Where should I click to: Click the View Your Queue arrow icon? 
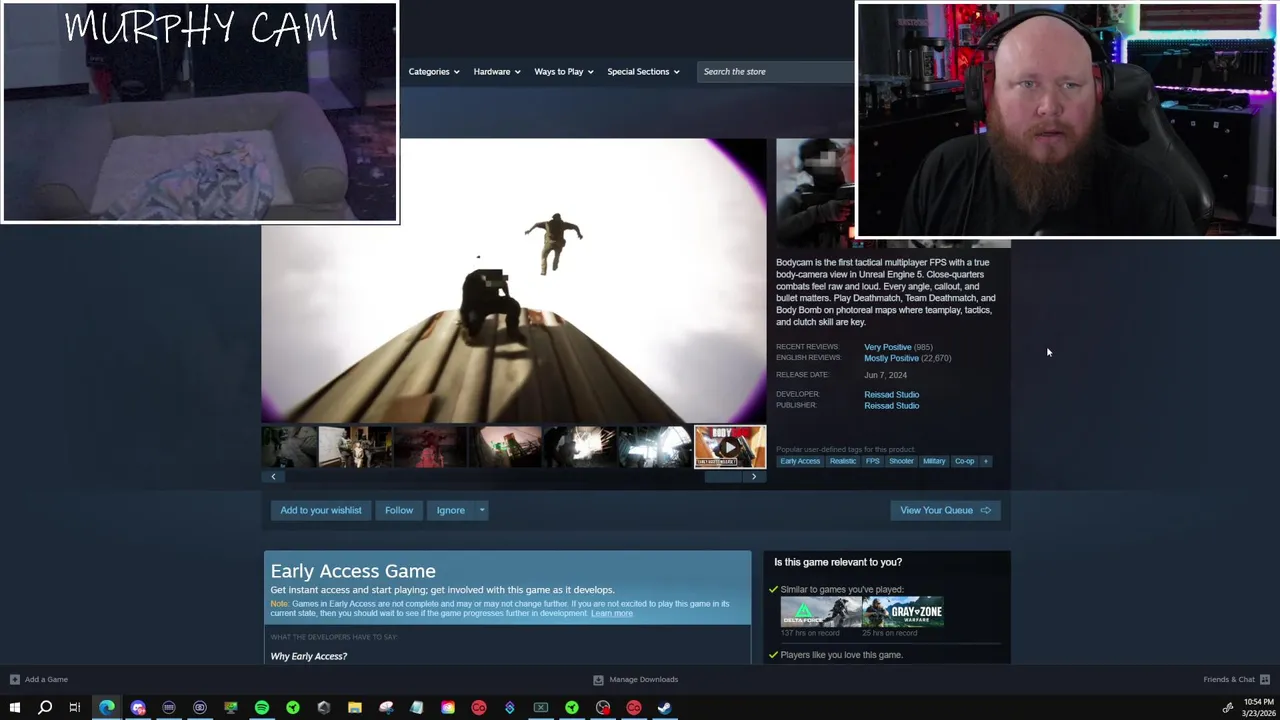986,510
